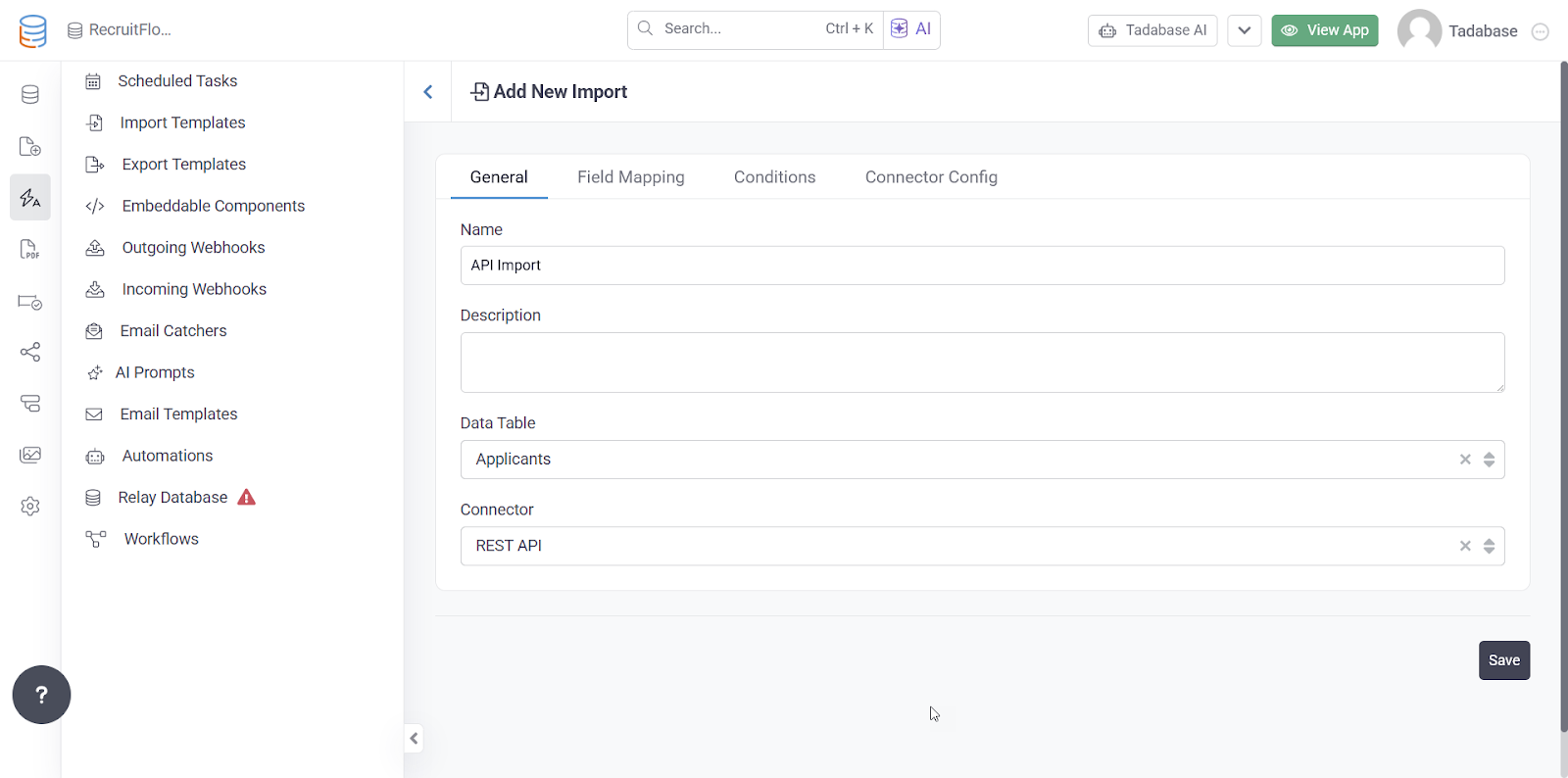Viewport: 1568px width, 778px height.
Task: Click into the Description text area
Action: click(x=981, y=363)
